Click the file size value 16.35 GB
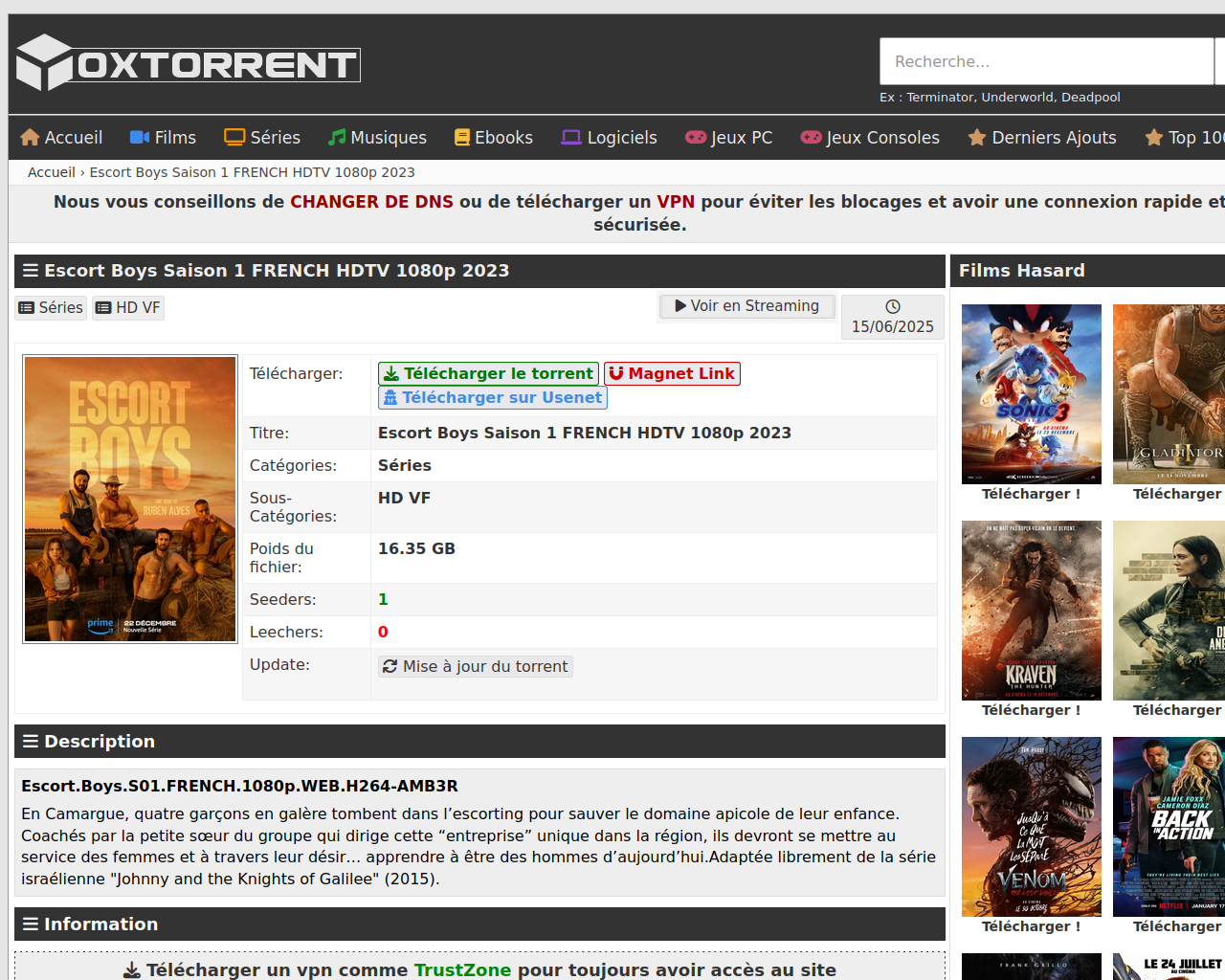This screenshot has height=980, width=1225. 416,548
